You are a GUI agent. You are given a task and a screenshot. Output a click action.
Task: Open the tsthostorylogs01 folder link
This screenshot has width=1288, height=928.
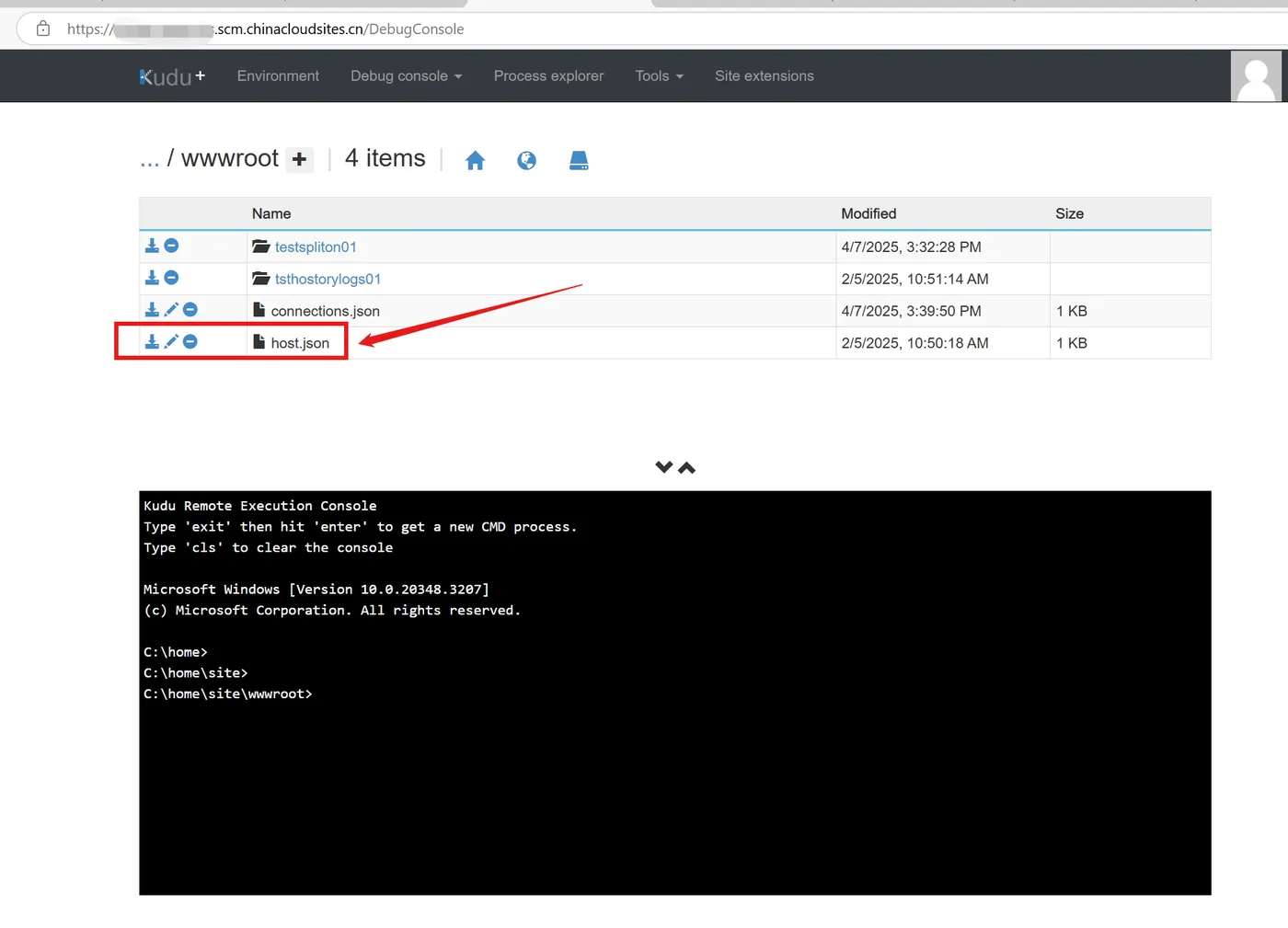point(328,280)
